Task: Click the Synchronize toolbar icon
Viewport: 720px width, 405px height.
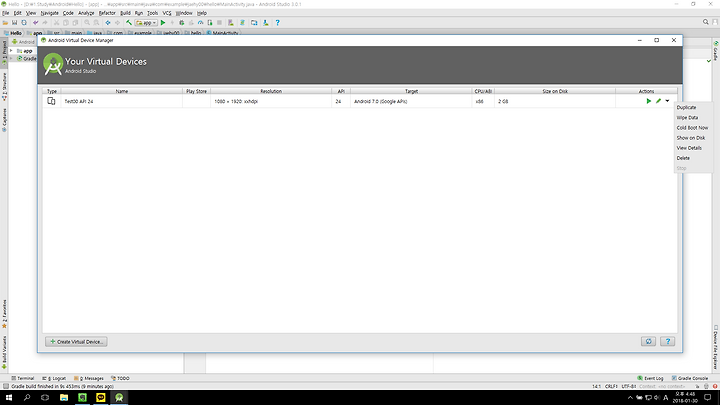Action: (24, 22)
